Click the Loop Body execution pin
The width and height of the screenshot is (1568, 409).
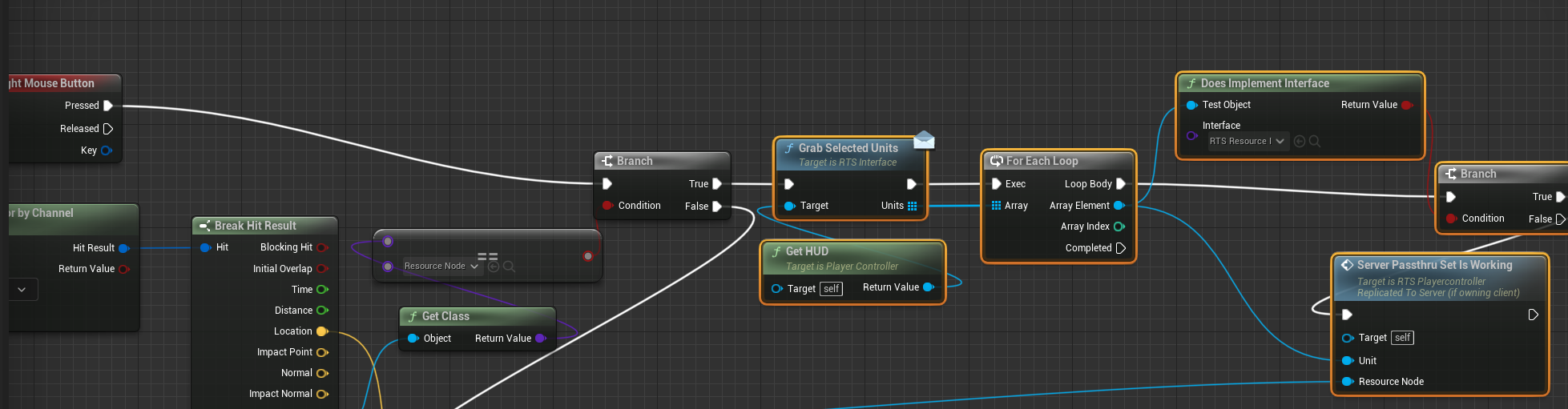coord(1121,184)
